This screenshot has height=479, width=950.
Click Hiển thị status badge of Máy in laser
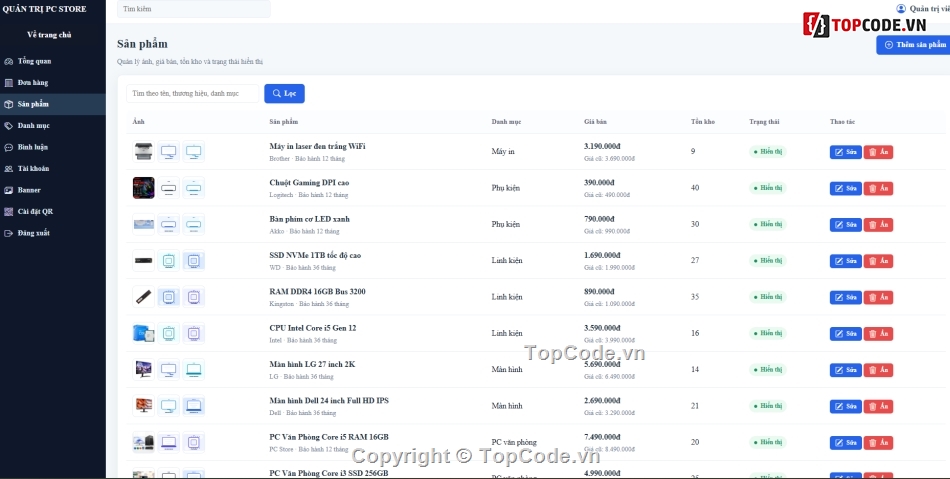point(768,151)
